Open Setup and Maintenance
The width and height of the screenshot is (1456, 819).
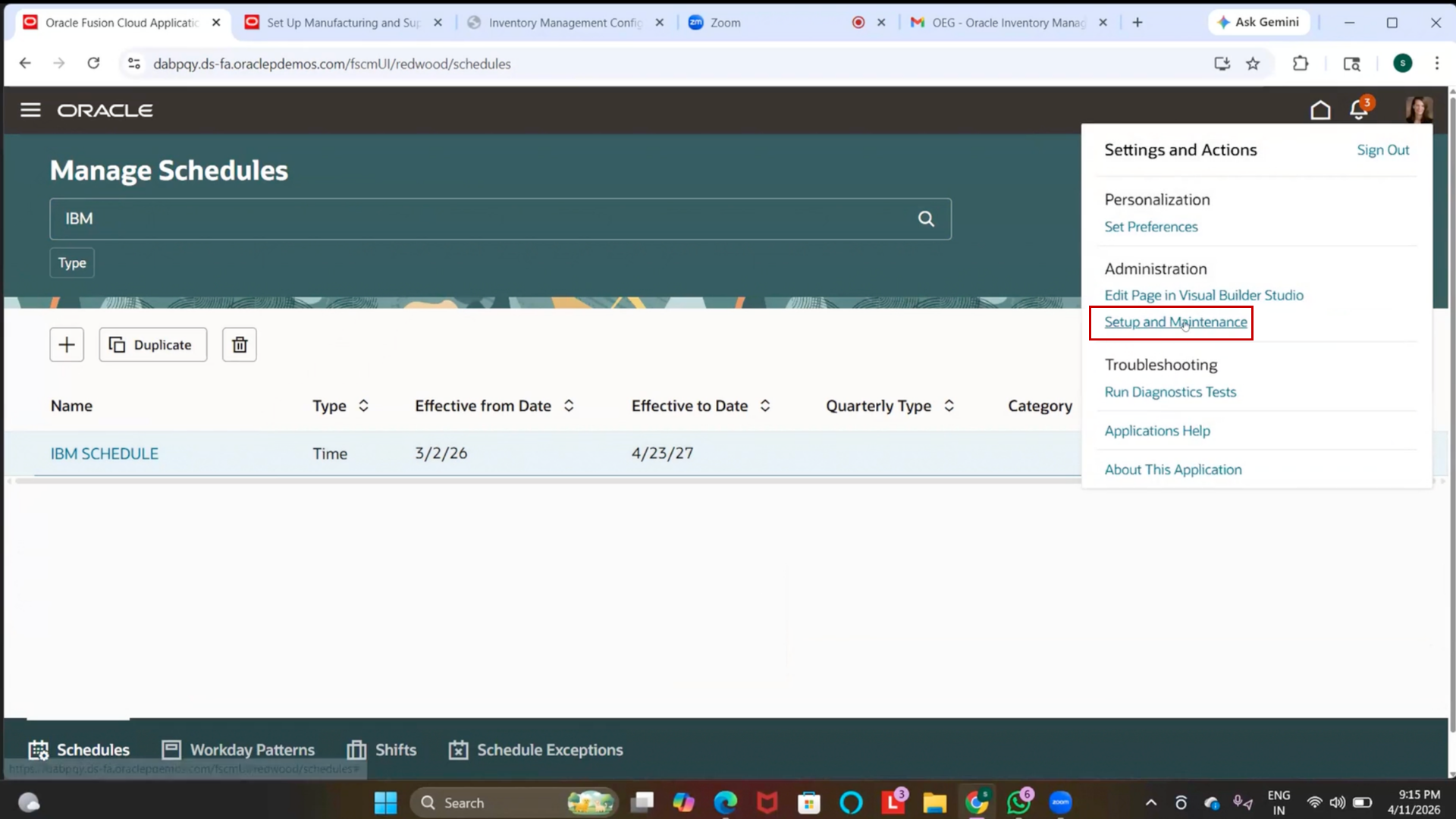tap(1175, 322)
